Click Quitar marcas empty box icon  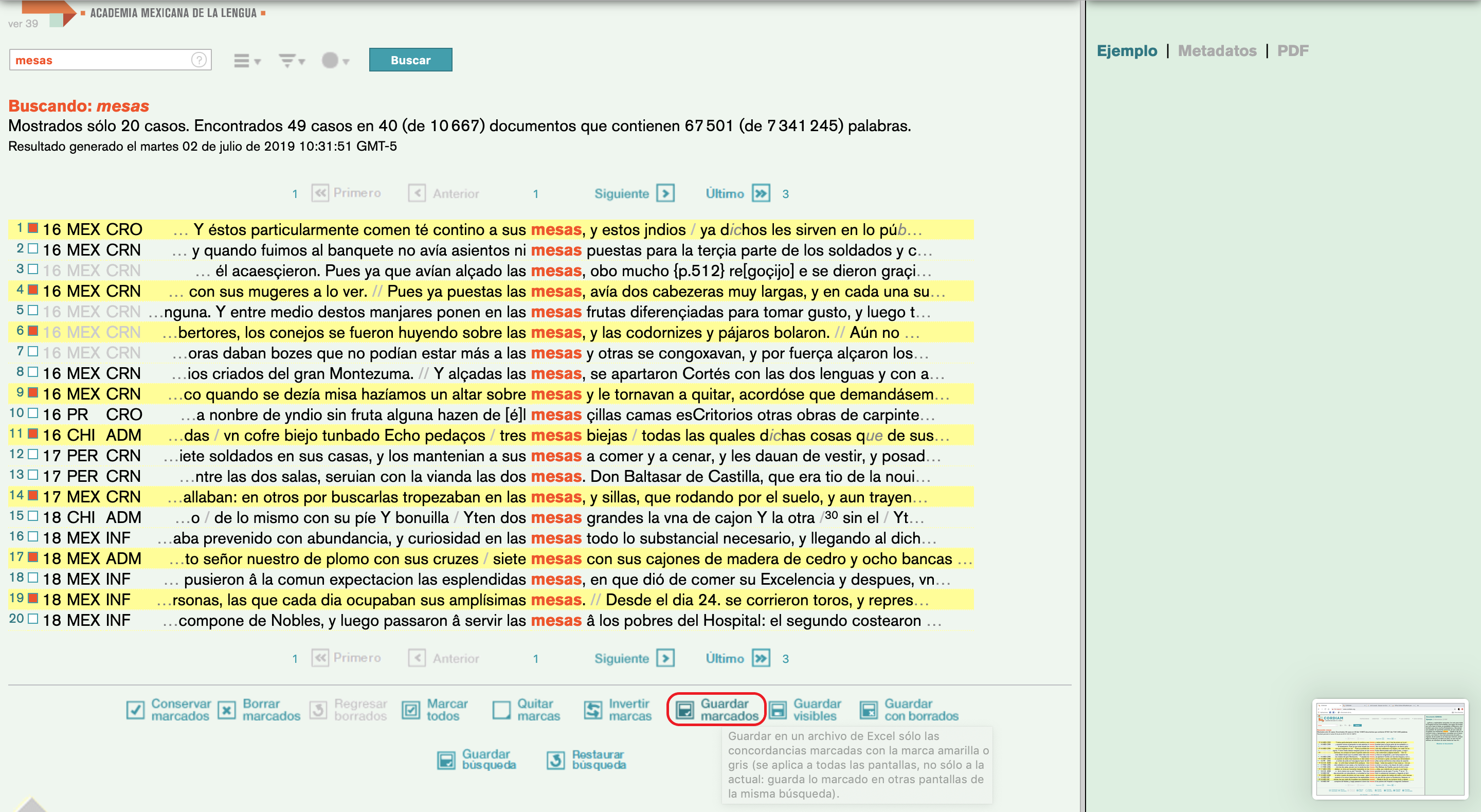501,710
